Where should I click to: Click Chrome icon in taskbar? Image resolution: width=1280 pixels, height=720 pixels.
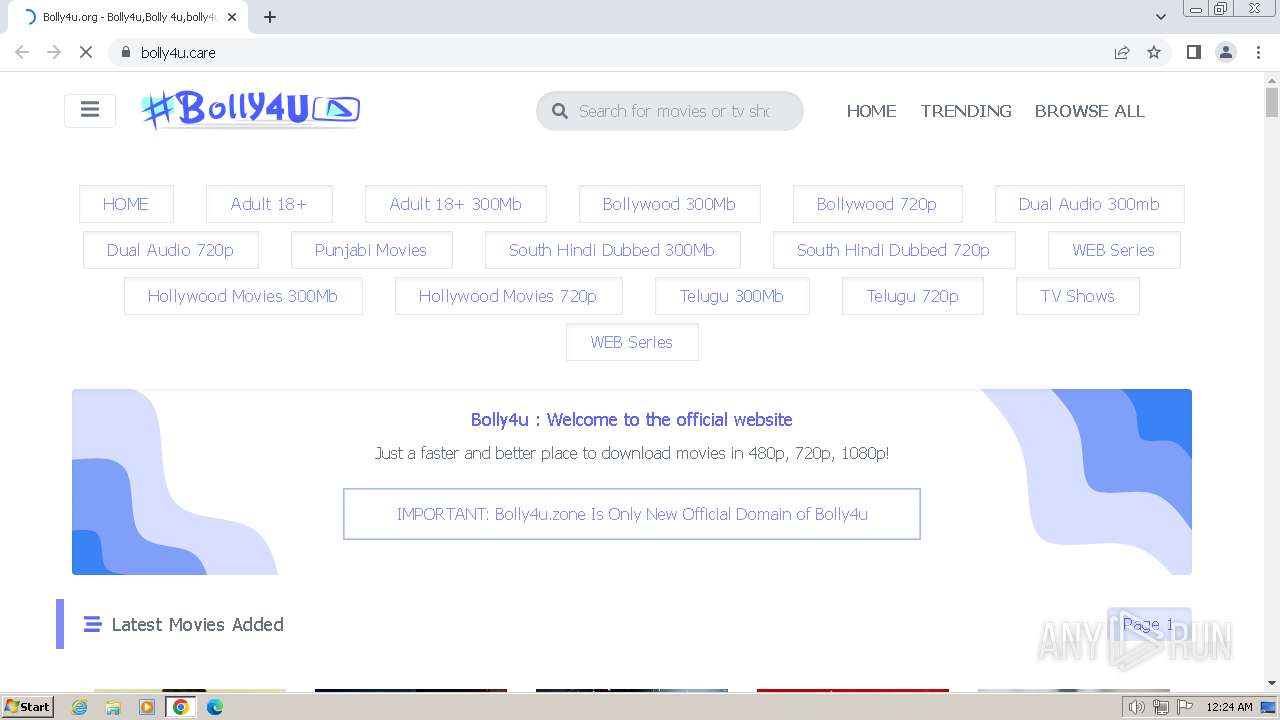pos(181,707)
